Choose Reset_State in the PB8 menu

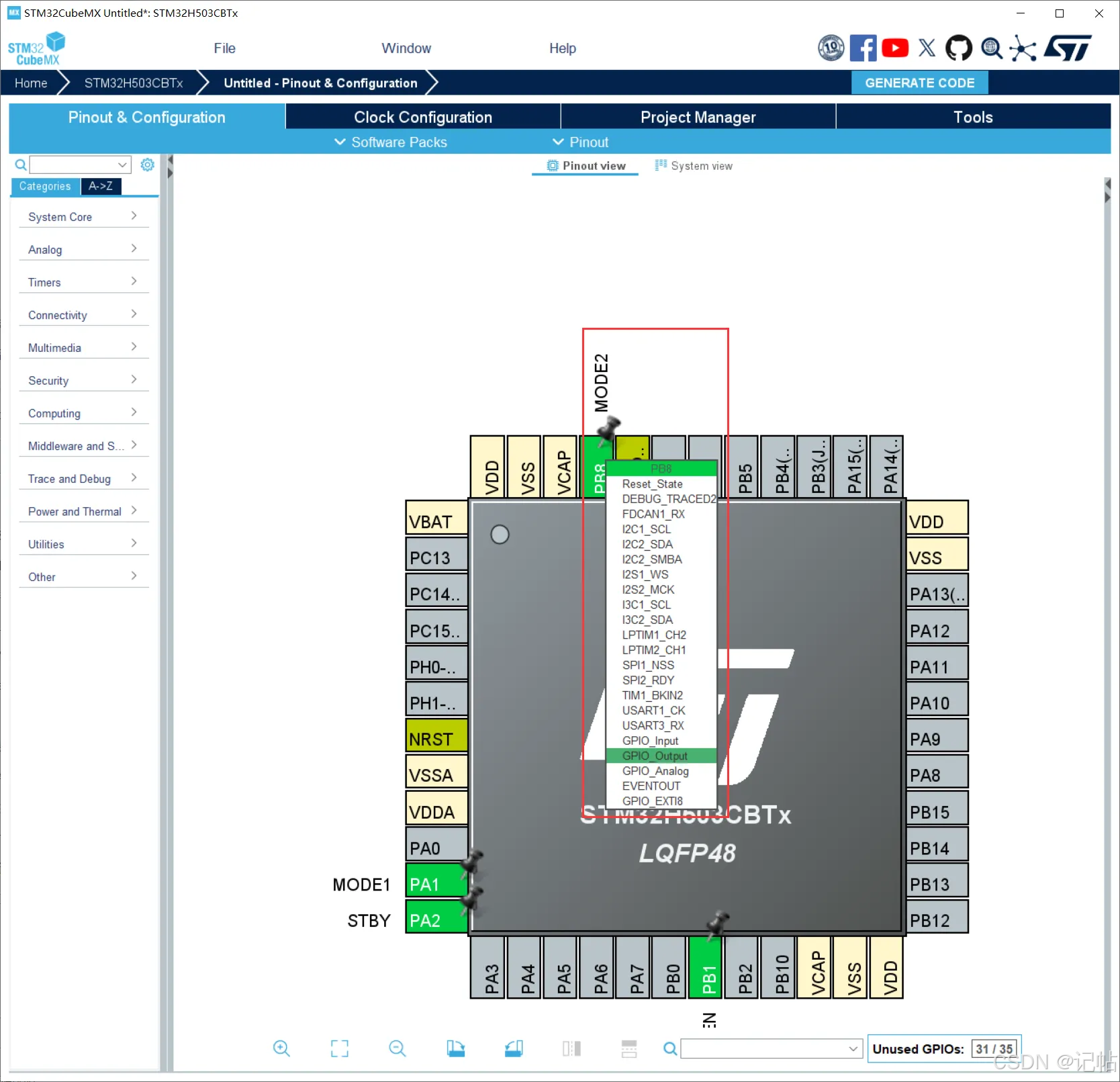(661, 484)
